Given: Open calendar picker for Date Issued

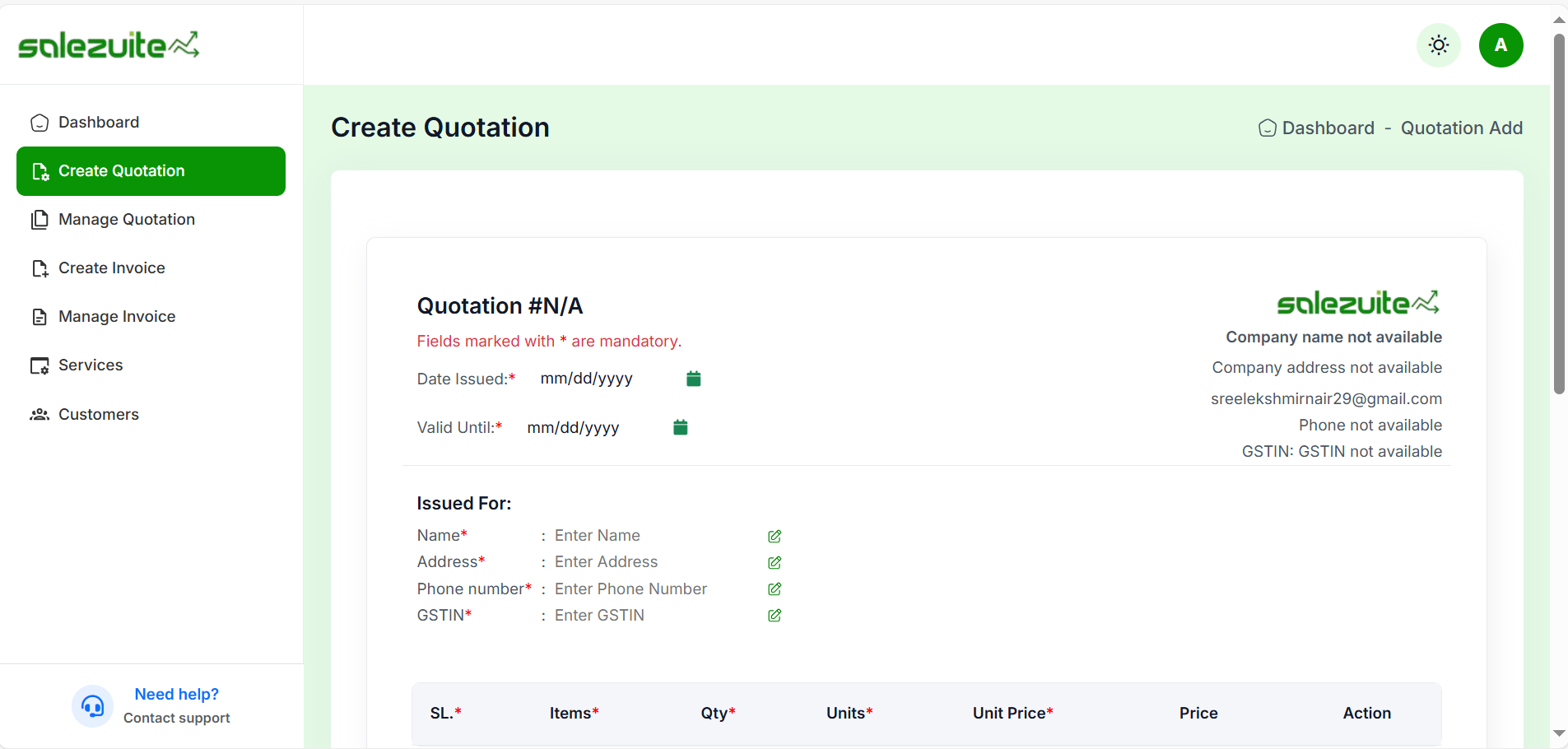Looking at the screenshot, I should [693, 379].
